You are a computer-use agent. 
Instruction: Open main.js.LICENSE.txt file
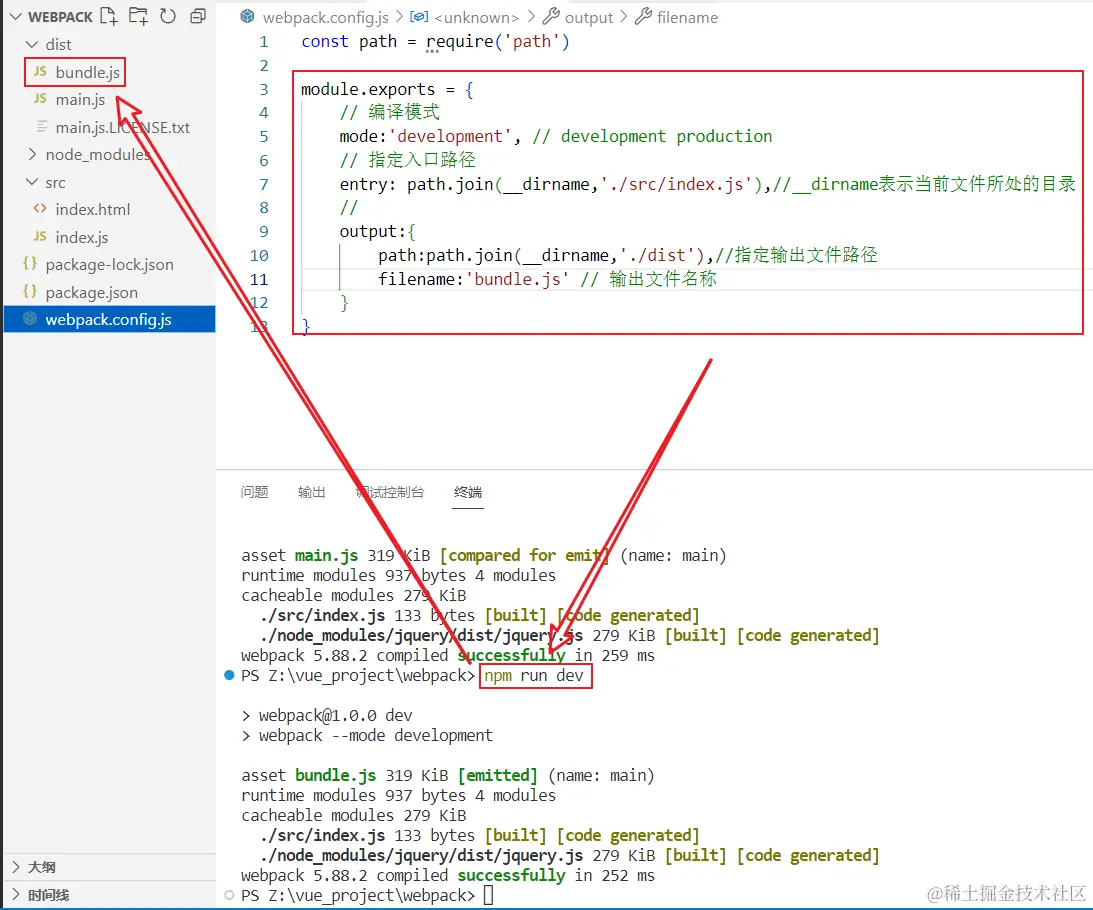coord(123,128)
